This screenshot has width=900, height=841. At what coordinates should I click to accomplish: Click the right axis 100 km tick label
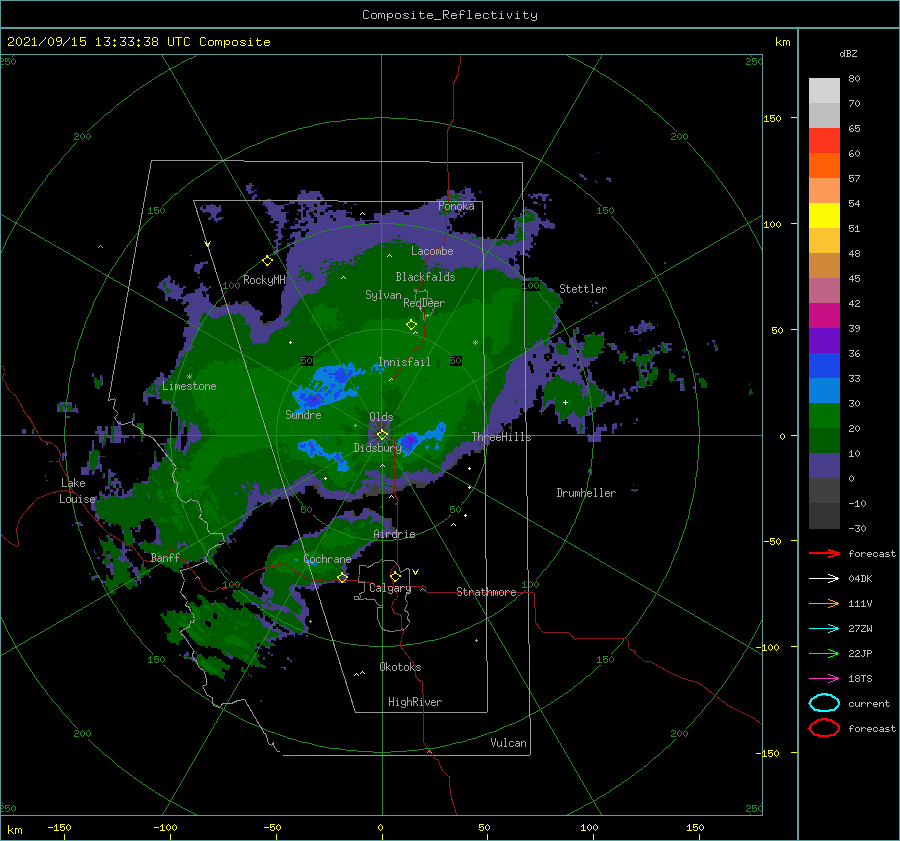pos(773,224)
